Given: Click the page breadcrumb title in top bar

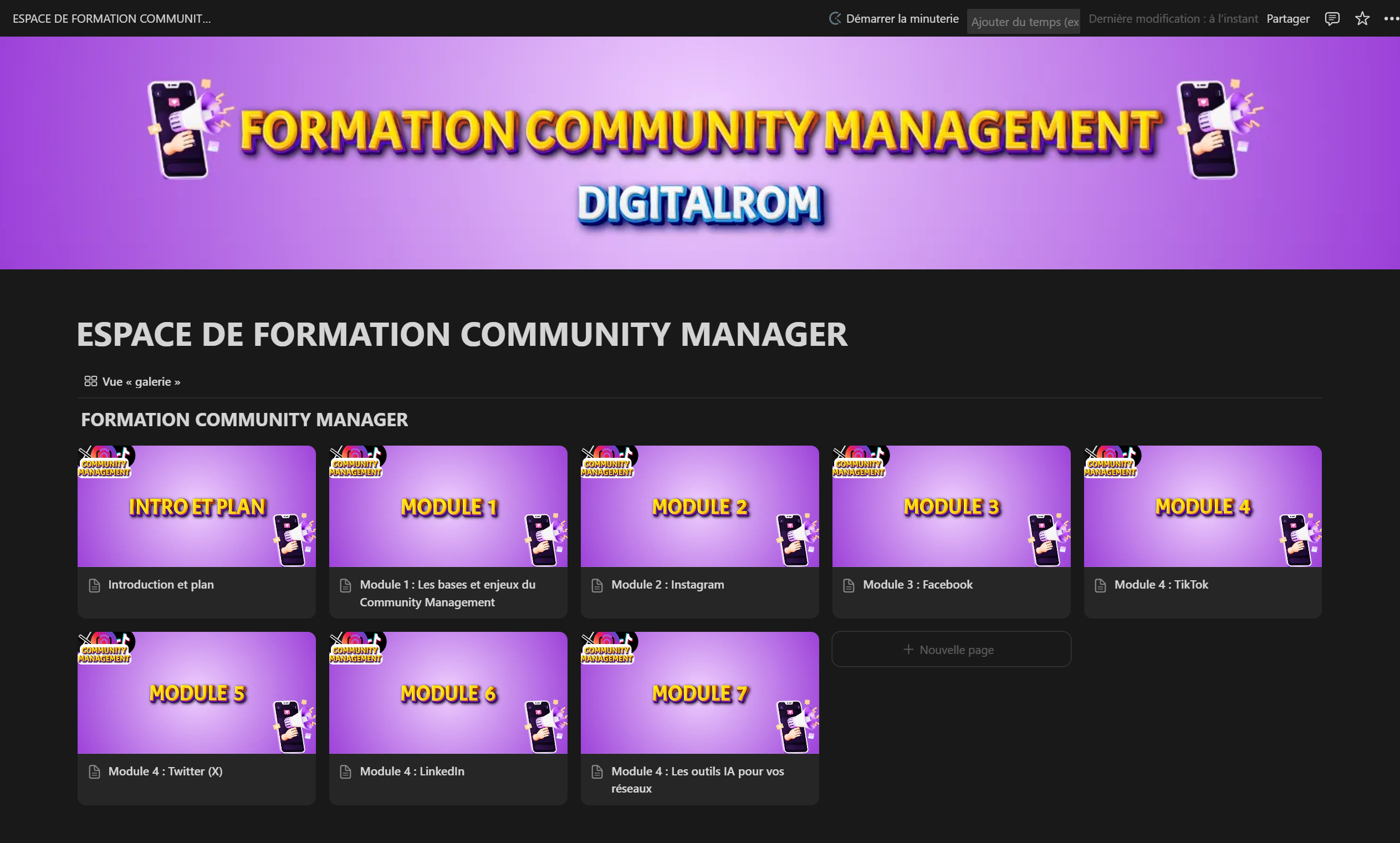Looking at the screenshot, I should pyautogui.click(x=111, y=19).
